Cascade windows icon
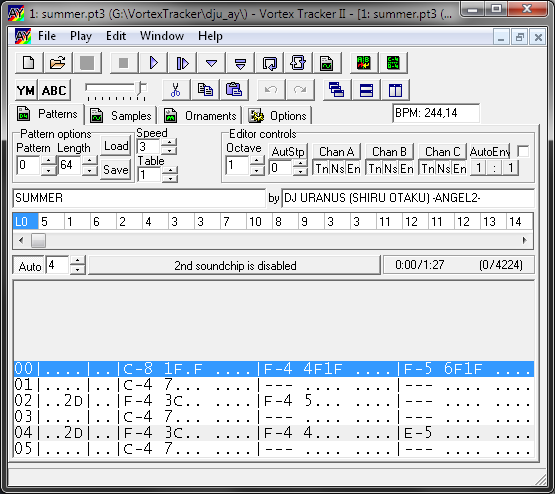 (337, 90)
